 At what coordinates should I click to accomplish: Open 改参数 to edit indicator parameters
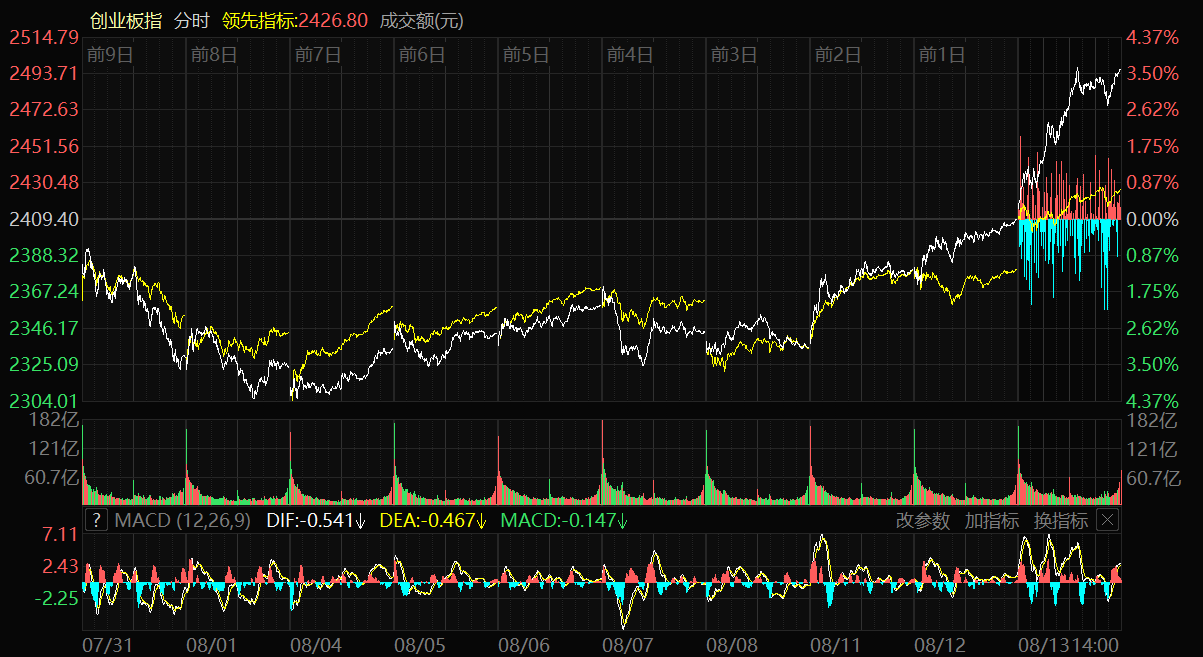point(923,520)
